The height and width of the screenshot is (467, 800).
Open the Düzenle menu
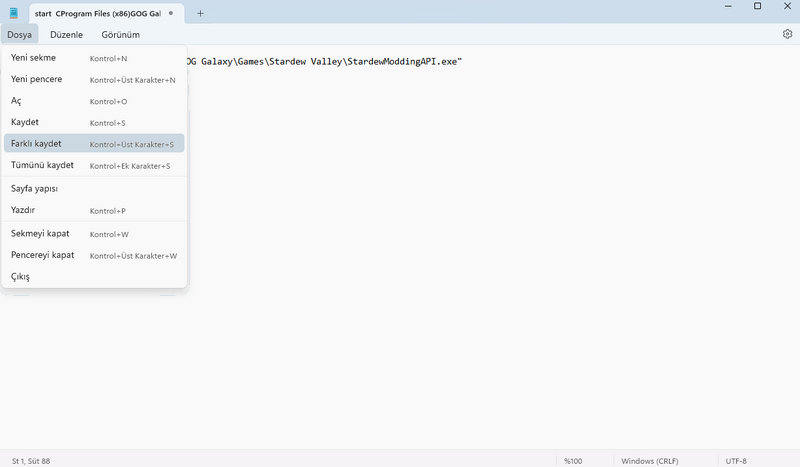66,35
